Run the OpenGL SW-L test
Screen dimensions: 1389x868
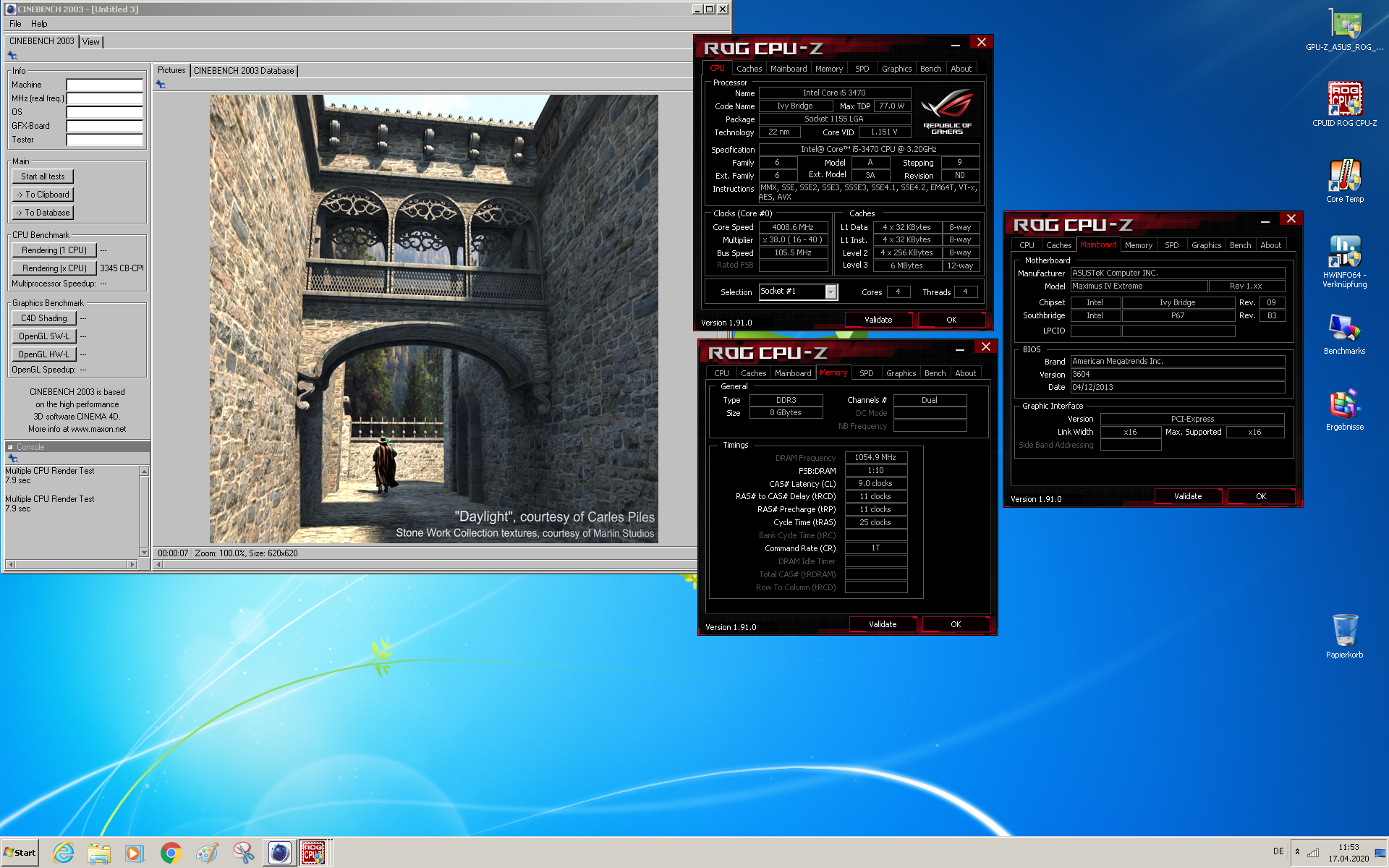point(44,336)
